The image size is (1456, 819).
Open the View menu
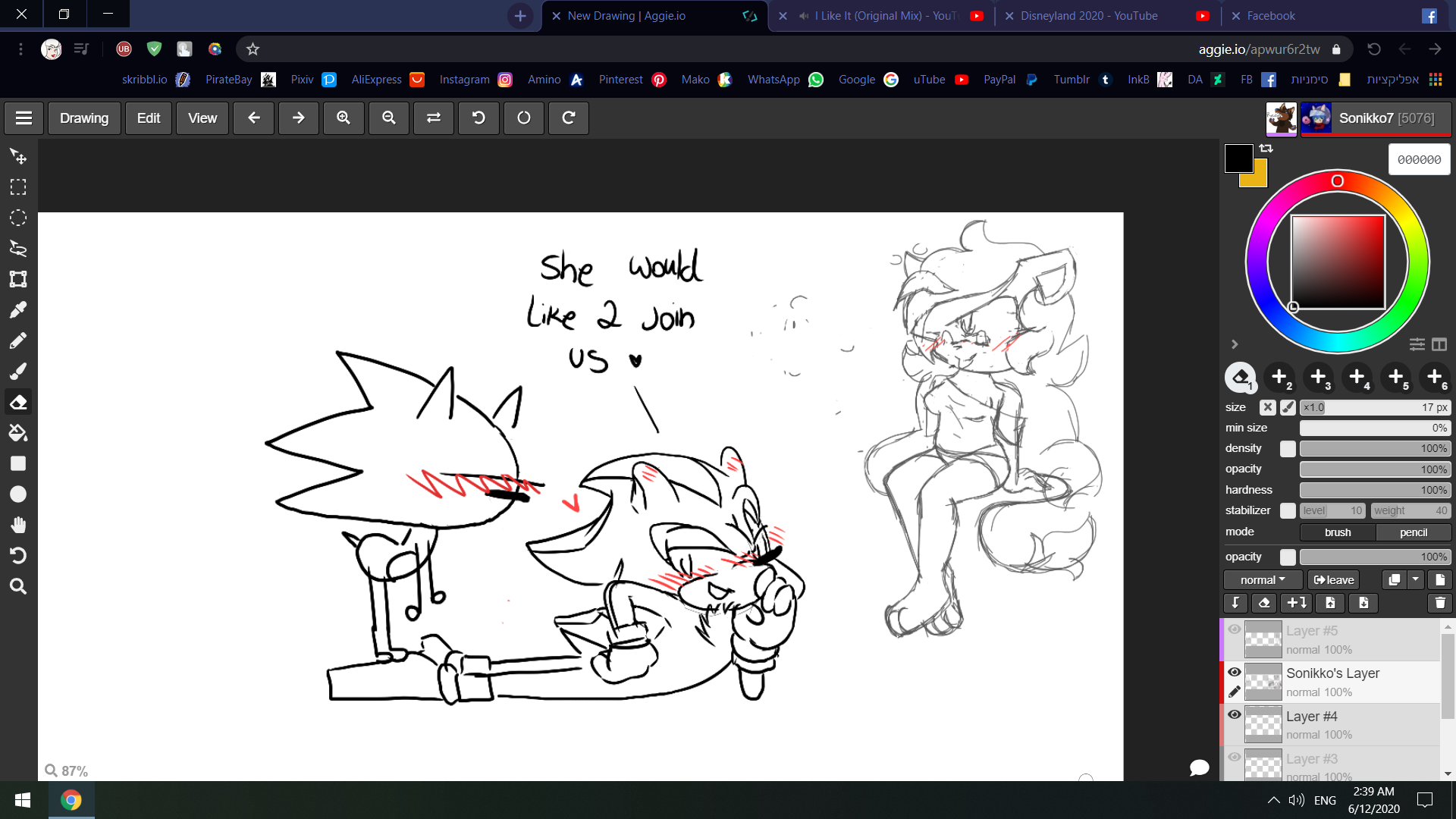click(202, 118)
